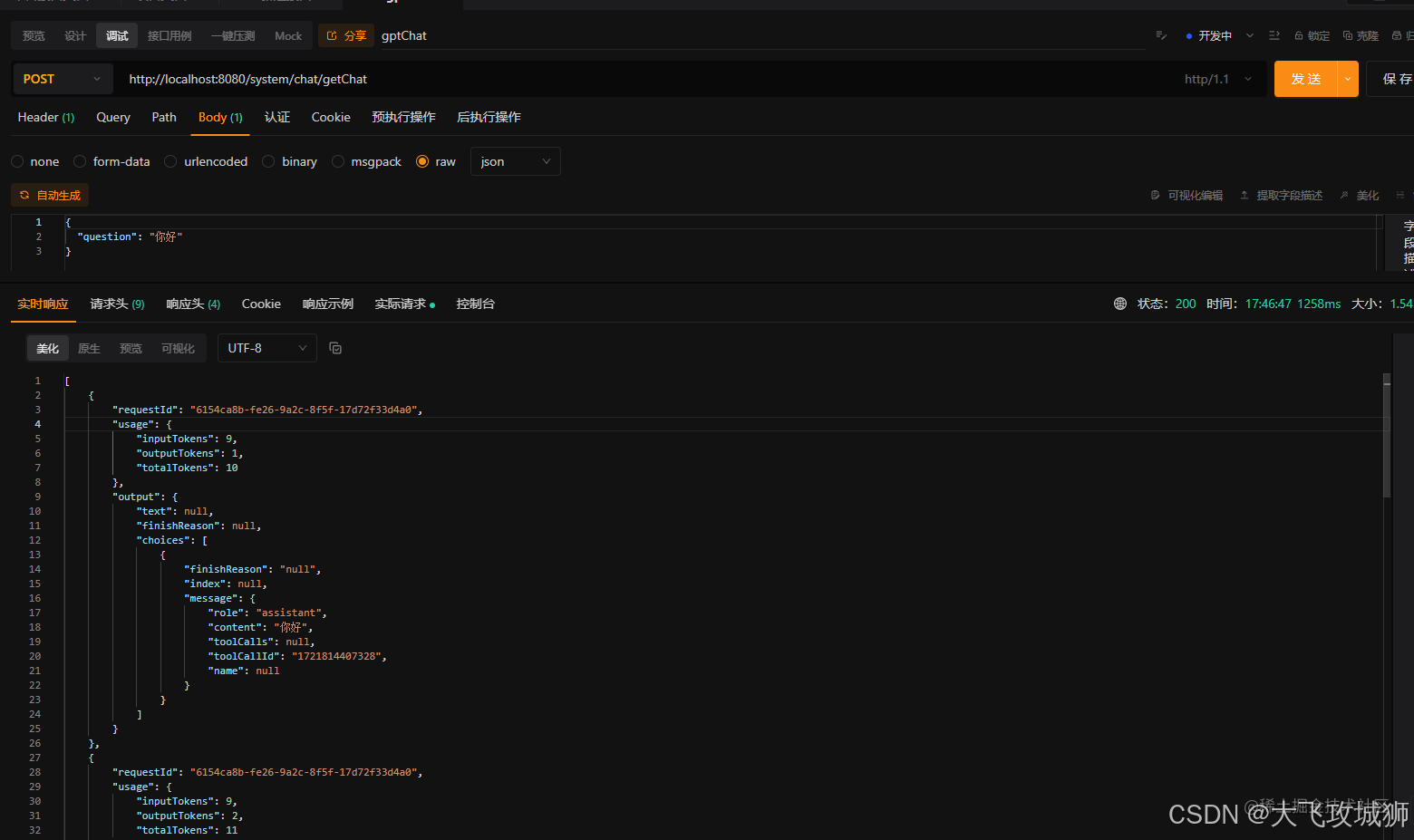
Task: Select msgpack body type
Action: [366, 161]
